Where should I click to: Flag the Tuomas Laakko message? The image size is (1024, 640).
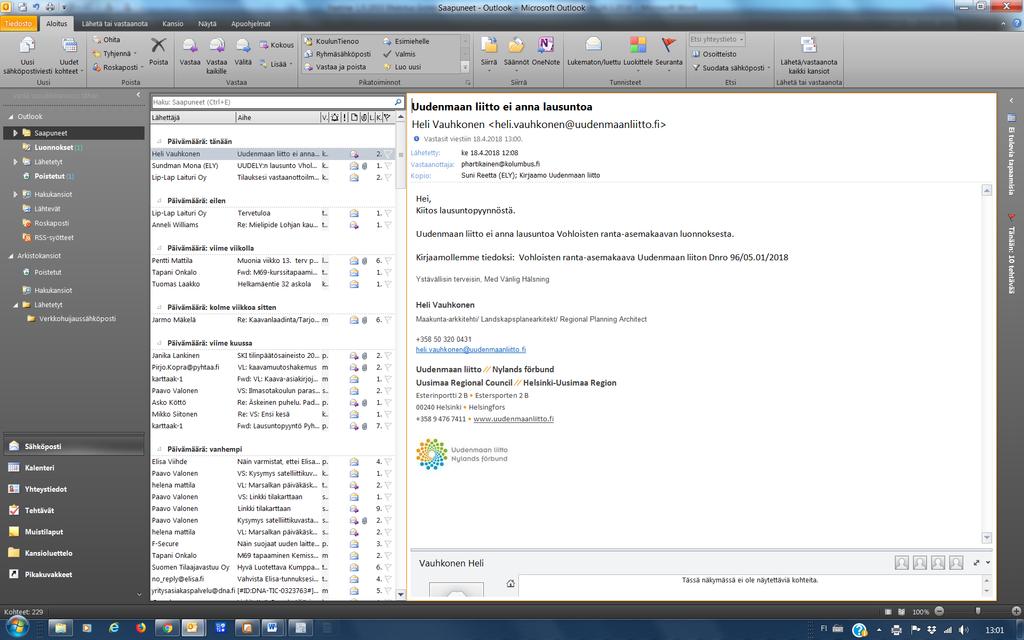[387, 284]
